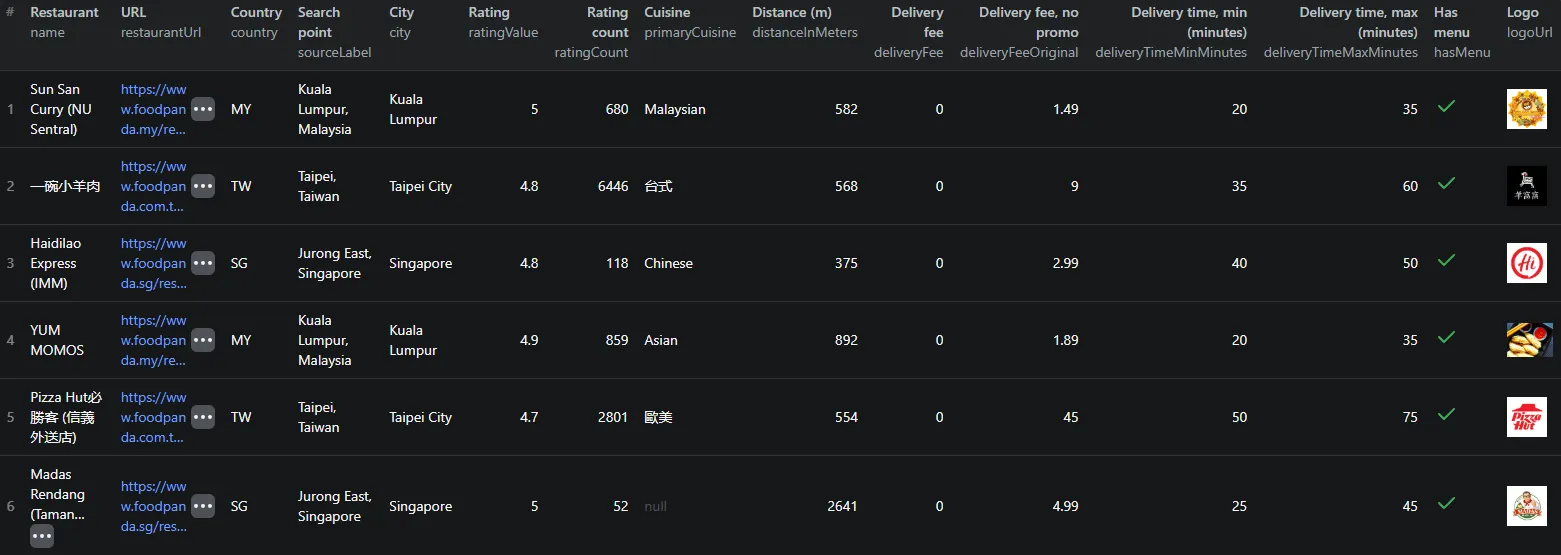This screenshot has width=1561, height=555.
Task: Select the Sun San Curry (NU Sentral) name cell
Action: pyautogui.click(x=62, y=109)
